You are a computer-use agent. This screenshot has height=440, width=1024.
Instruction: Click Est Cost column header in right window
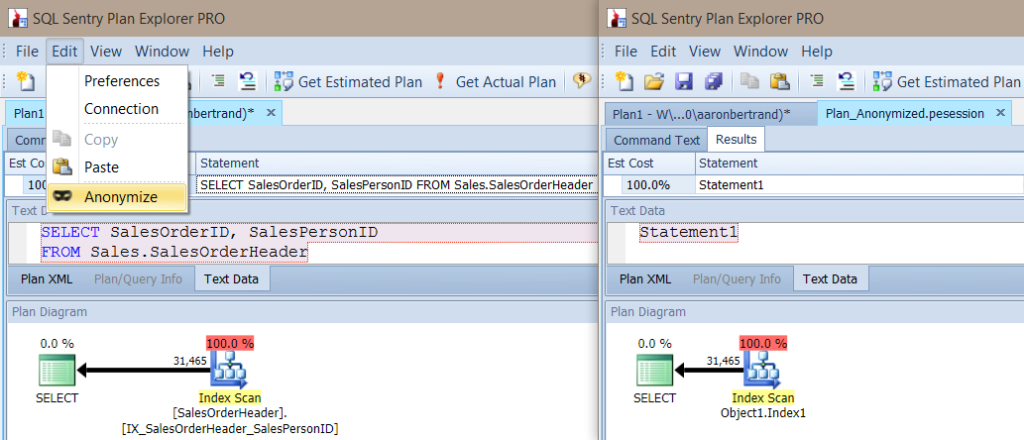pyautogui.click(x=650, y=163)
